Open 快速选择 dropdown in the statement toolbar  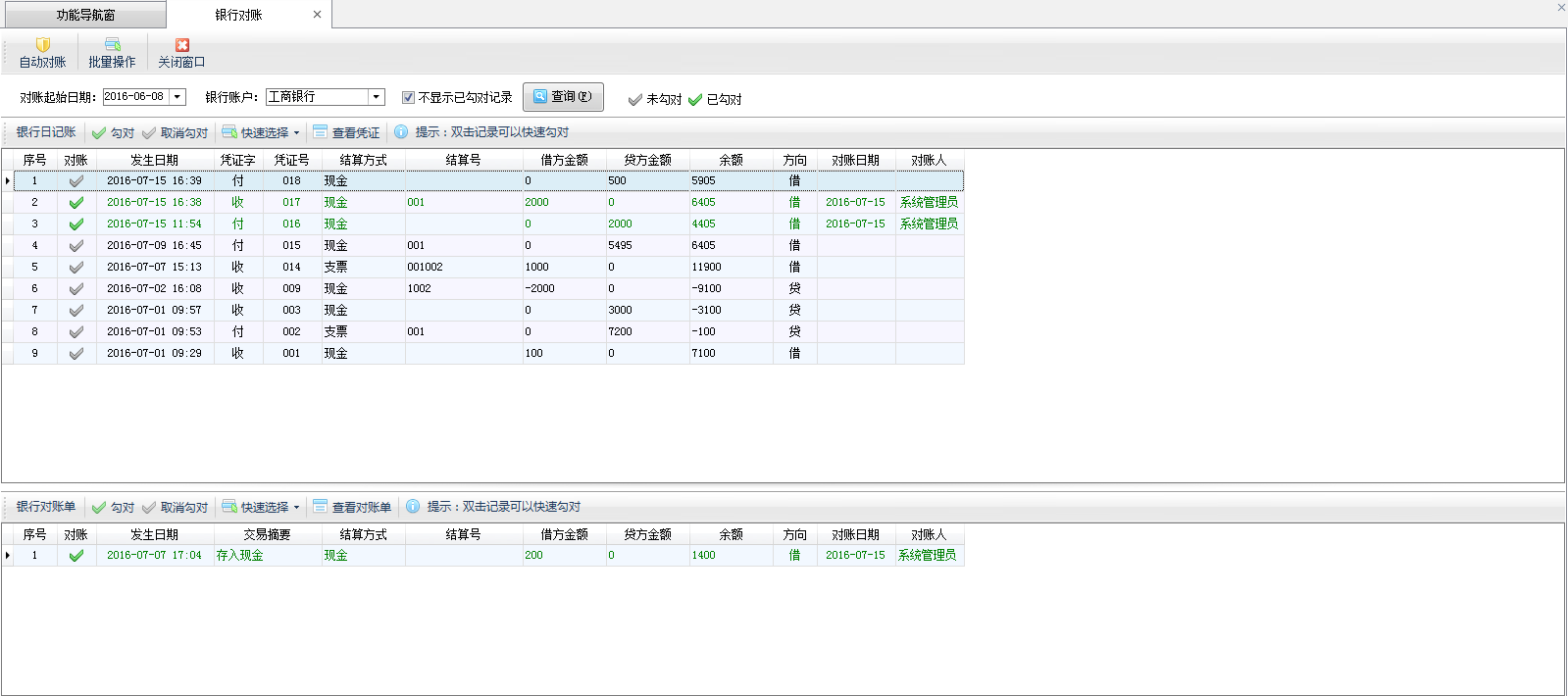(262, 507)
